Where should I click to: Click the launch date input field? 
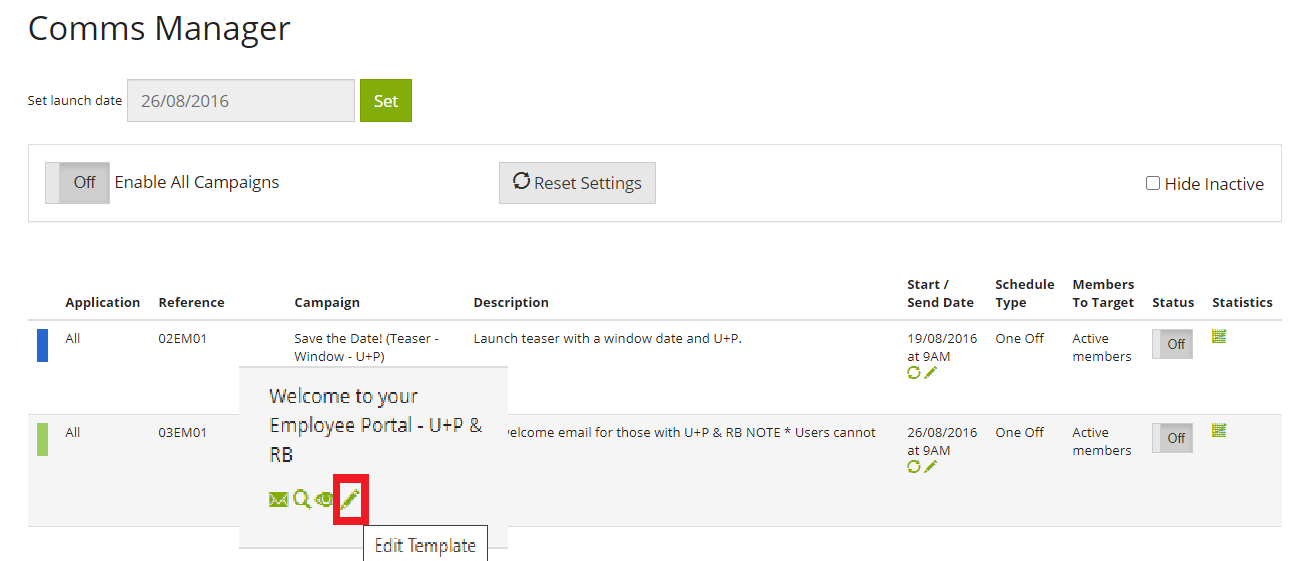pyautogui.click(x=241, y=101)
